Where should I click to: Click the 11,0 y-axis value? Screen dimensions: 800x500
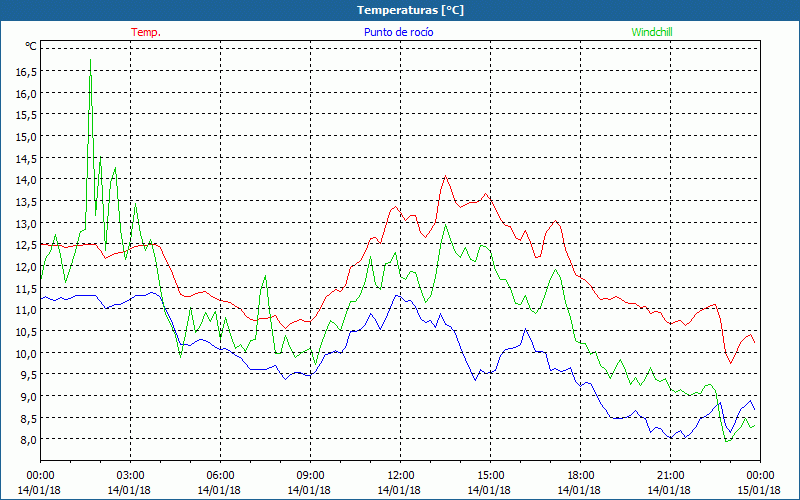coord(27,310)
